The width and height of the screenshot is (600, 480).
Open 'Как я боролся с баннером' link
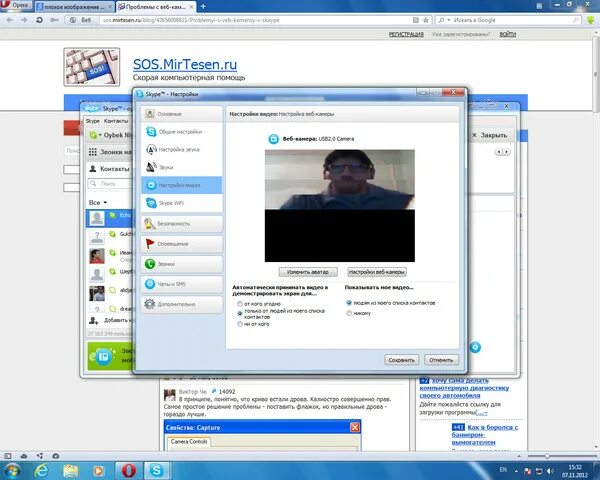[484, 435]
